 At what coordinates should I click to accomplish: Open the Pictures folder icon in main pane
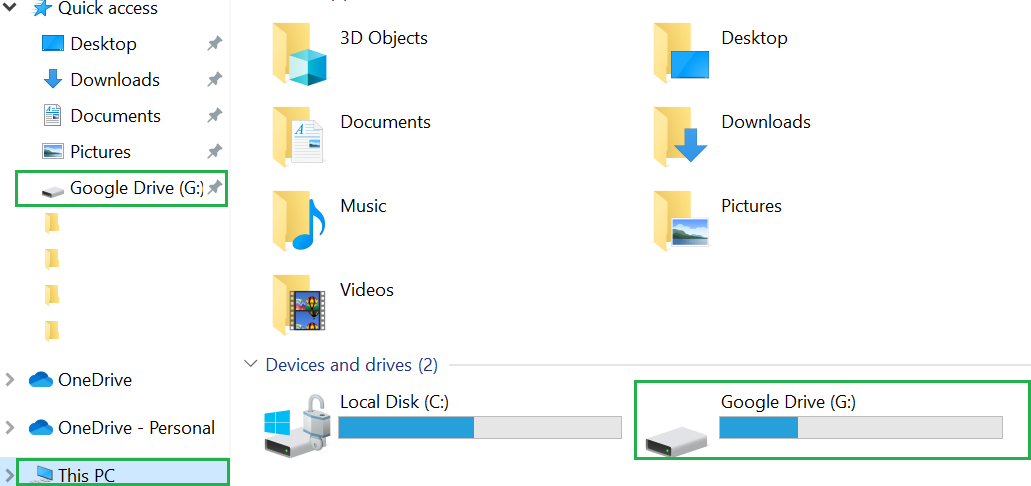[681, 222]
